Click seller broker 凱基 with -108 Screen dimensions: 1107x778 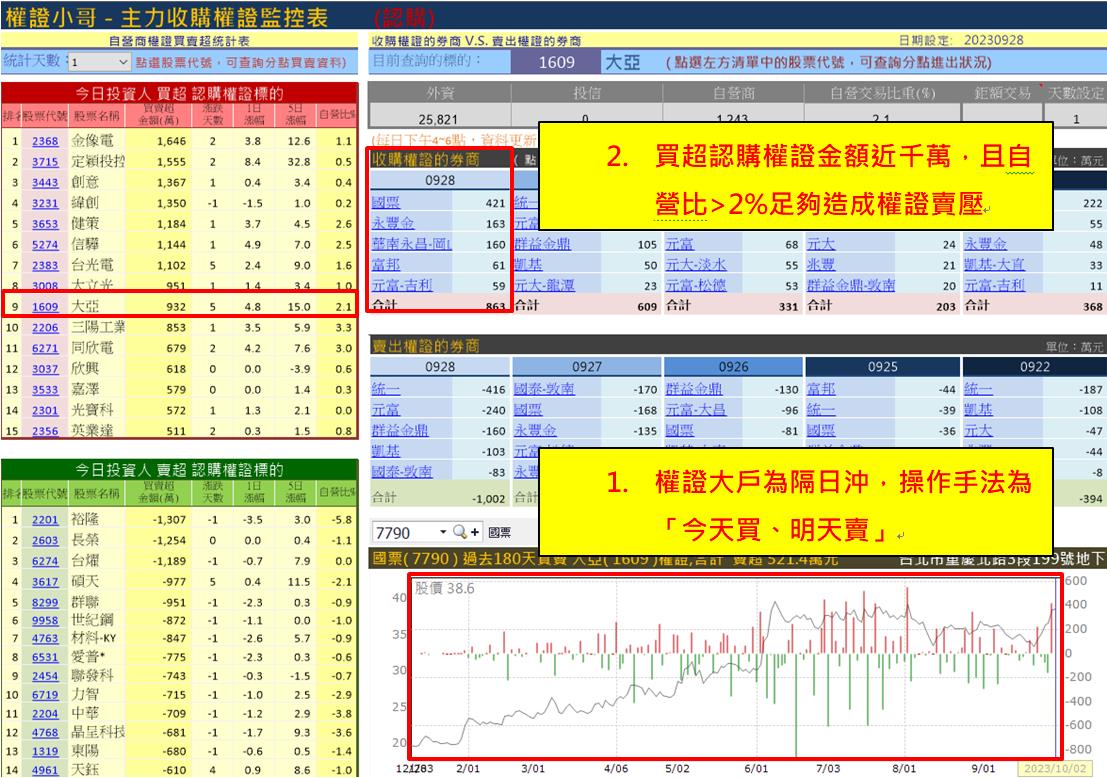[979, 409]
